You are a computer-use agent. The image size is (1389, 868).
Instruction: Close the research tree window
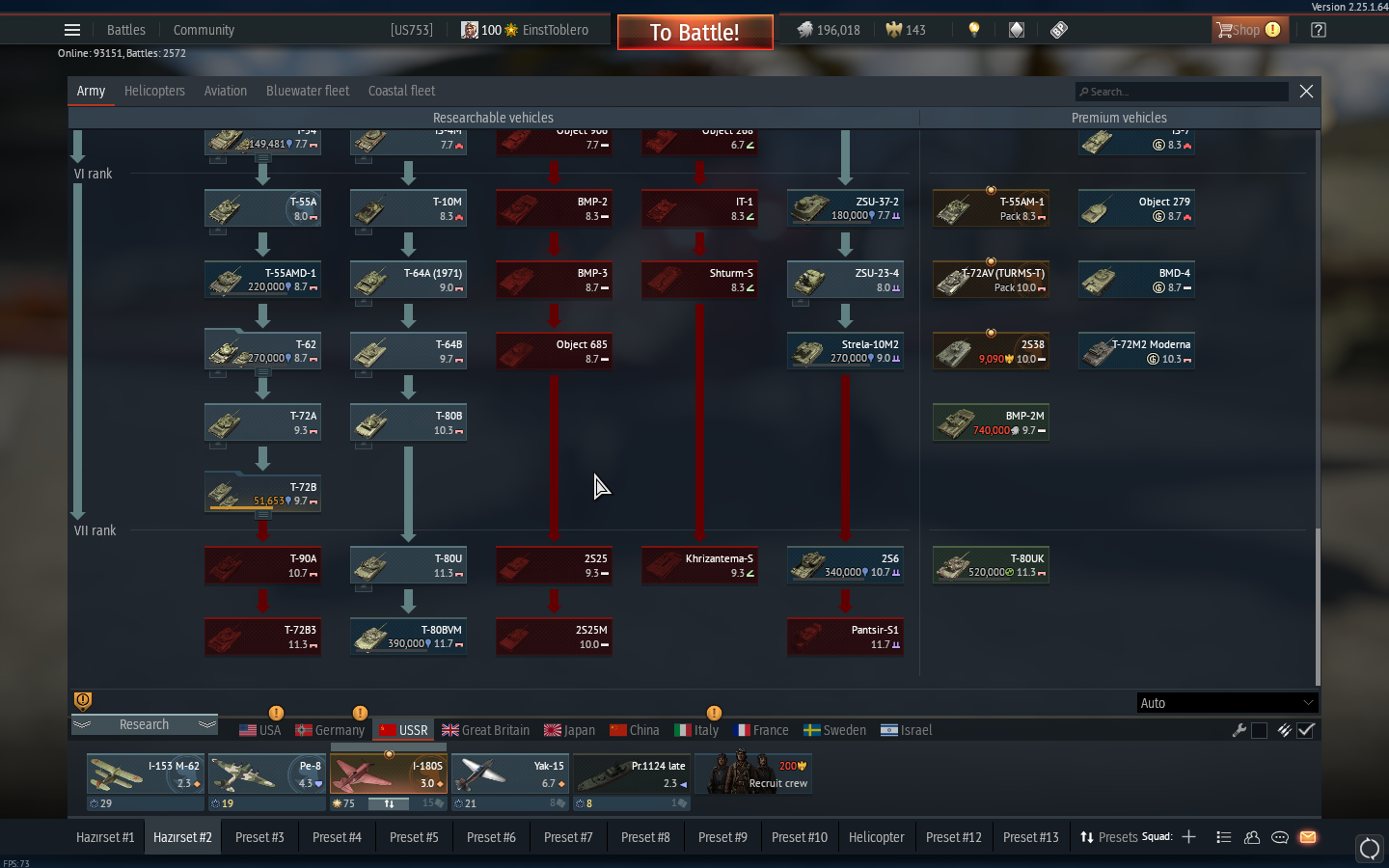[x=1306, y=91]
